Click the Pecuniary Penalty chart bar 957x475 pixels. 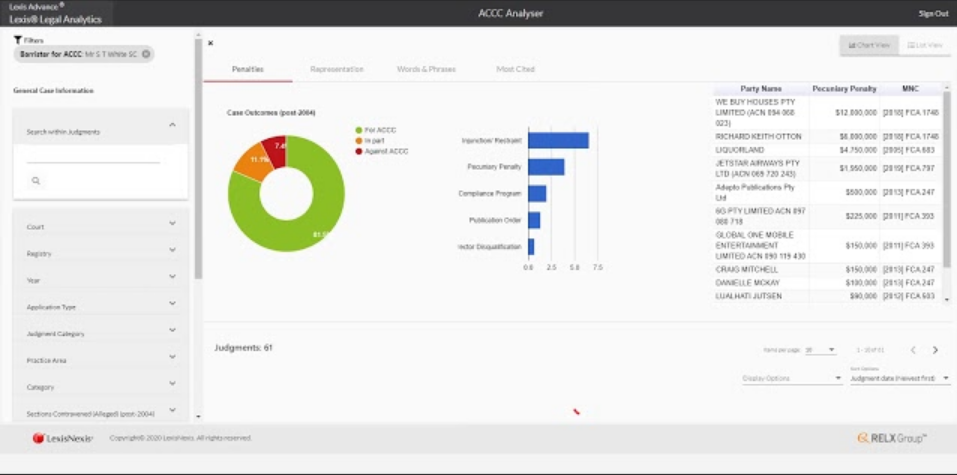point(546,167)
